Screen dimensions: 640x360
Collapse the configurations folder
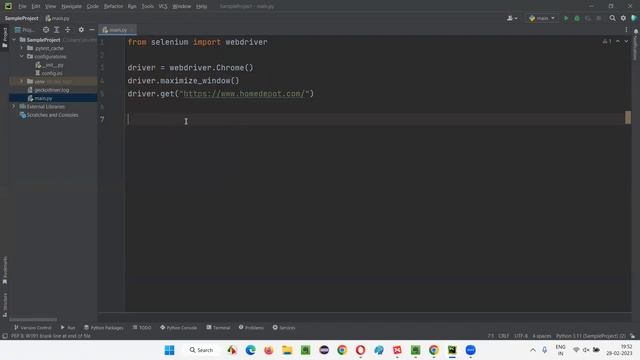pyautogui.click(x=22, y=56)
